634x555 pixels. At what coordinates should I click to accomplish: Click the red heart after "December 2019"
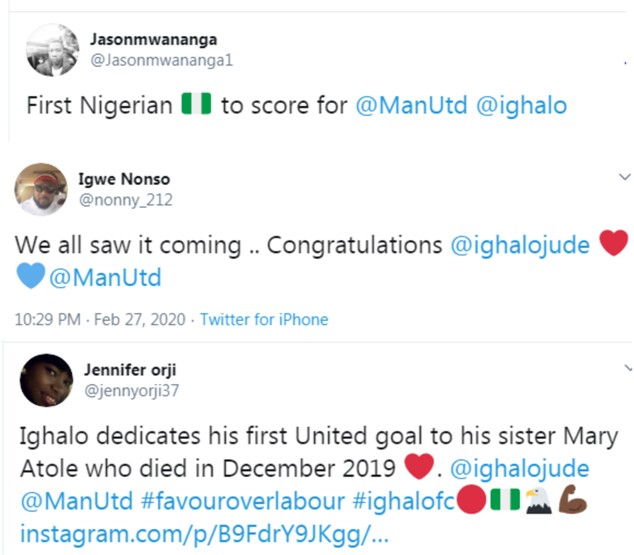418,467
